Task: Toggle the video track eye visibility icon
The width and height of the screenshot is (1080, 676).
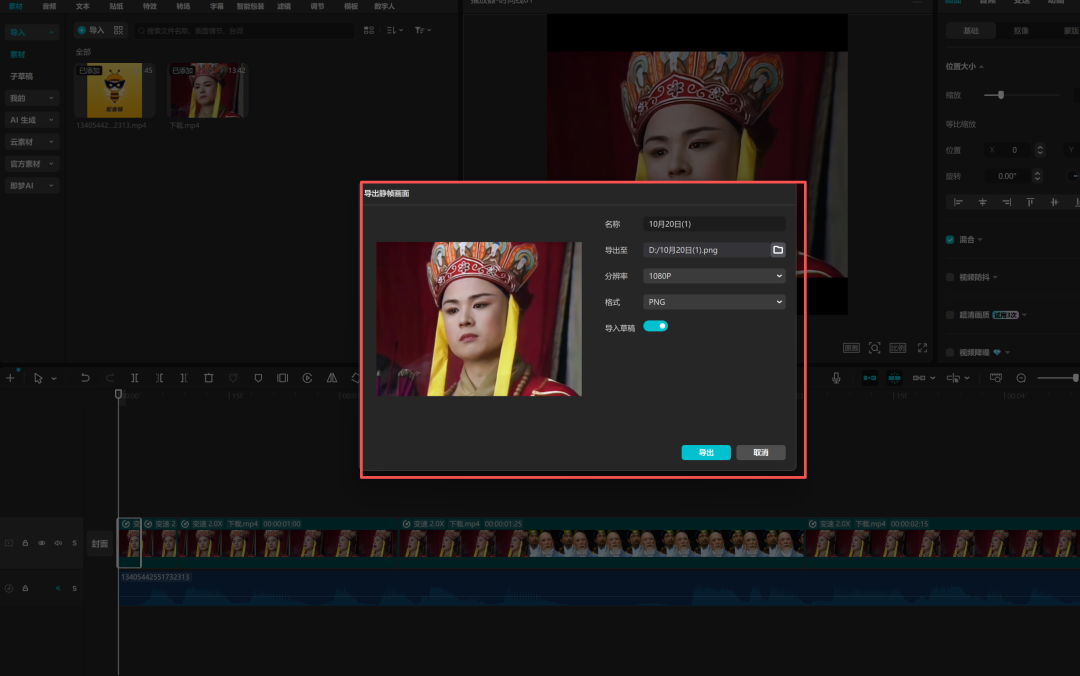Action: [x=41, y=543]
